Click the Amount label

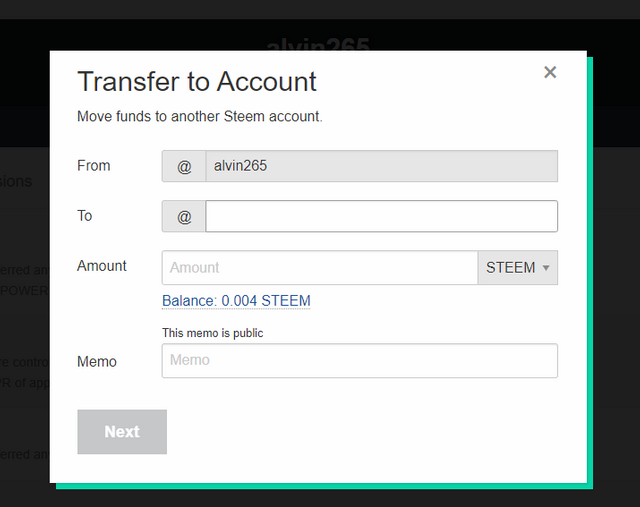point(102,266)
